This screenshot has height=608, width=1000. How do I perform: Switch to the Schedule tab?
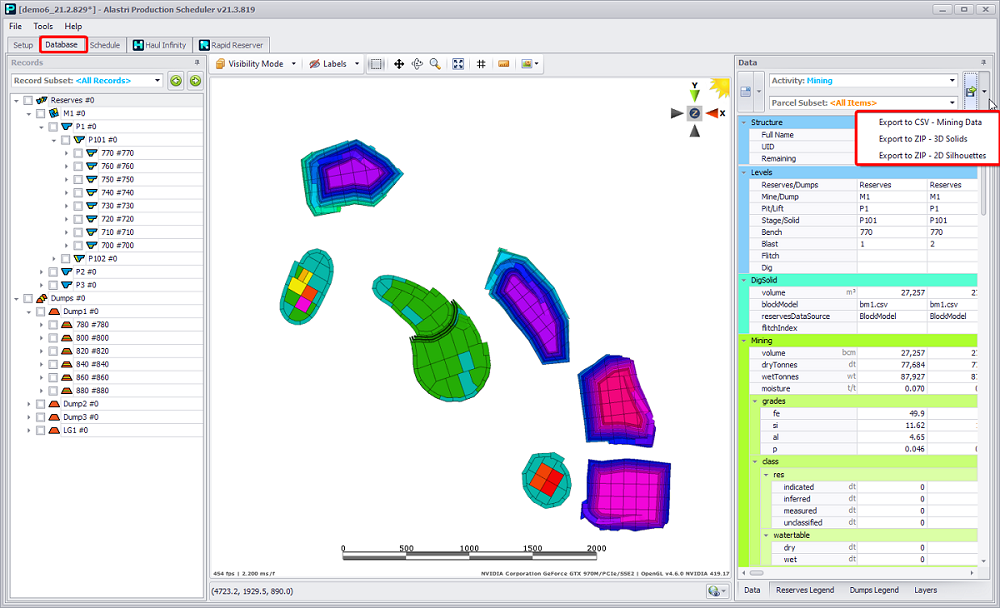point(105,45)
